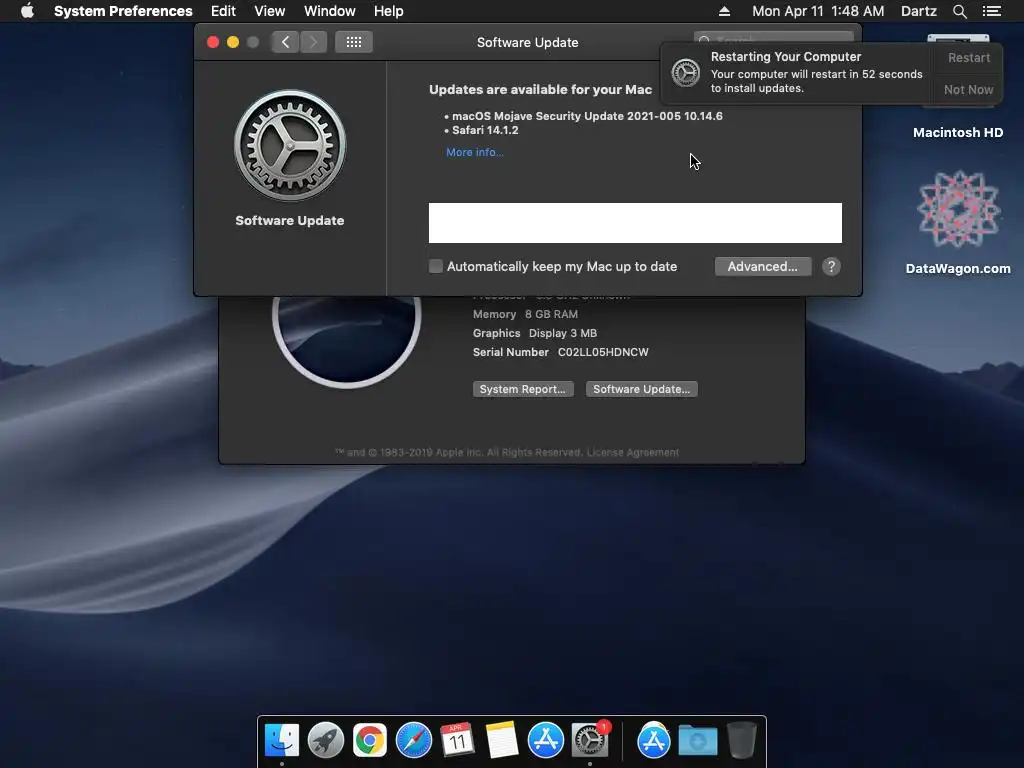Minimize the Software Update window

[x=232, y=42]
